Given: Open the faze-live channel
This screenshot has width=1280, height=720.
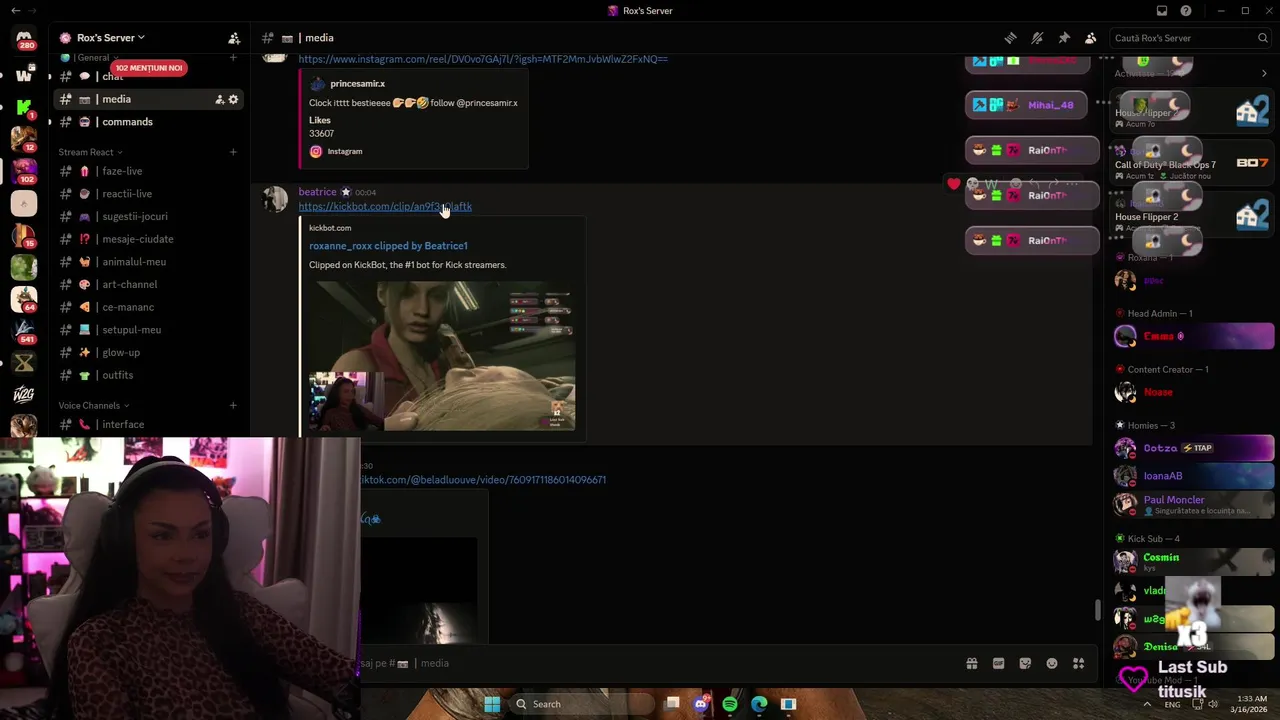Looking at the screenshot, I should click(x=122, y=171).
